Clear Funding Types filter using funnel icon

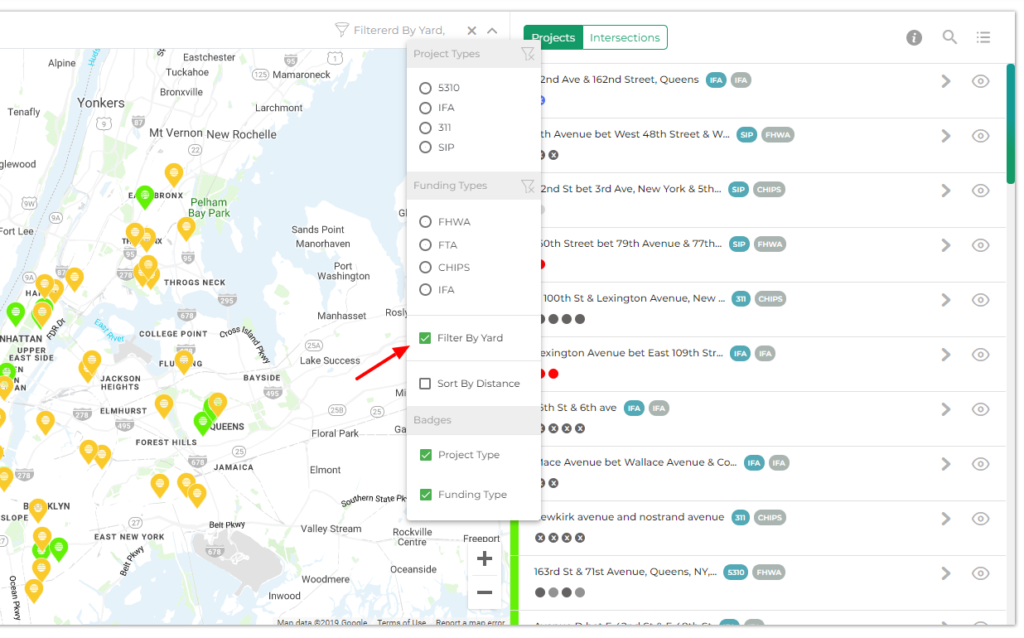tap(527, 186)
